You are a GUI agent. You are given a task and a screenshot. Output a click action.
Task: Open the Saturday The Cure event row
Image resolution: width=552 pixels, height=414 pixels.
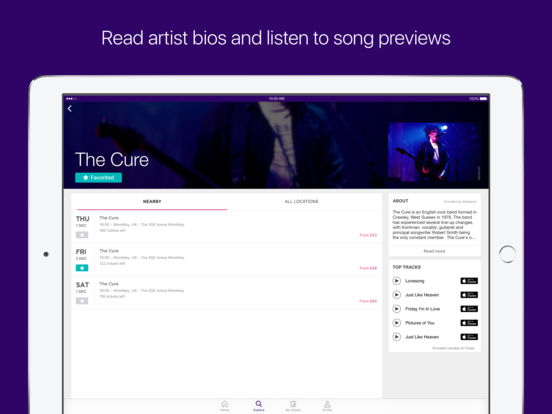coord(227,292)
